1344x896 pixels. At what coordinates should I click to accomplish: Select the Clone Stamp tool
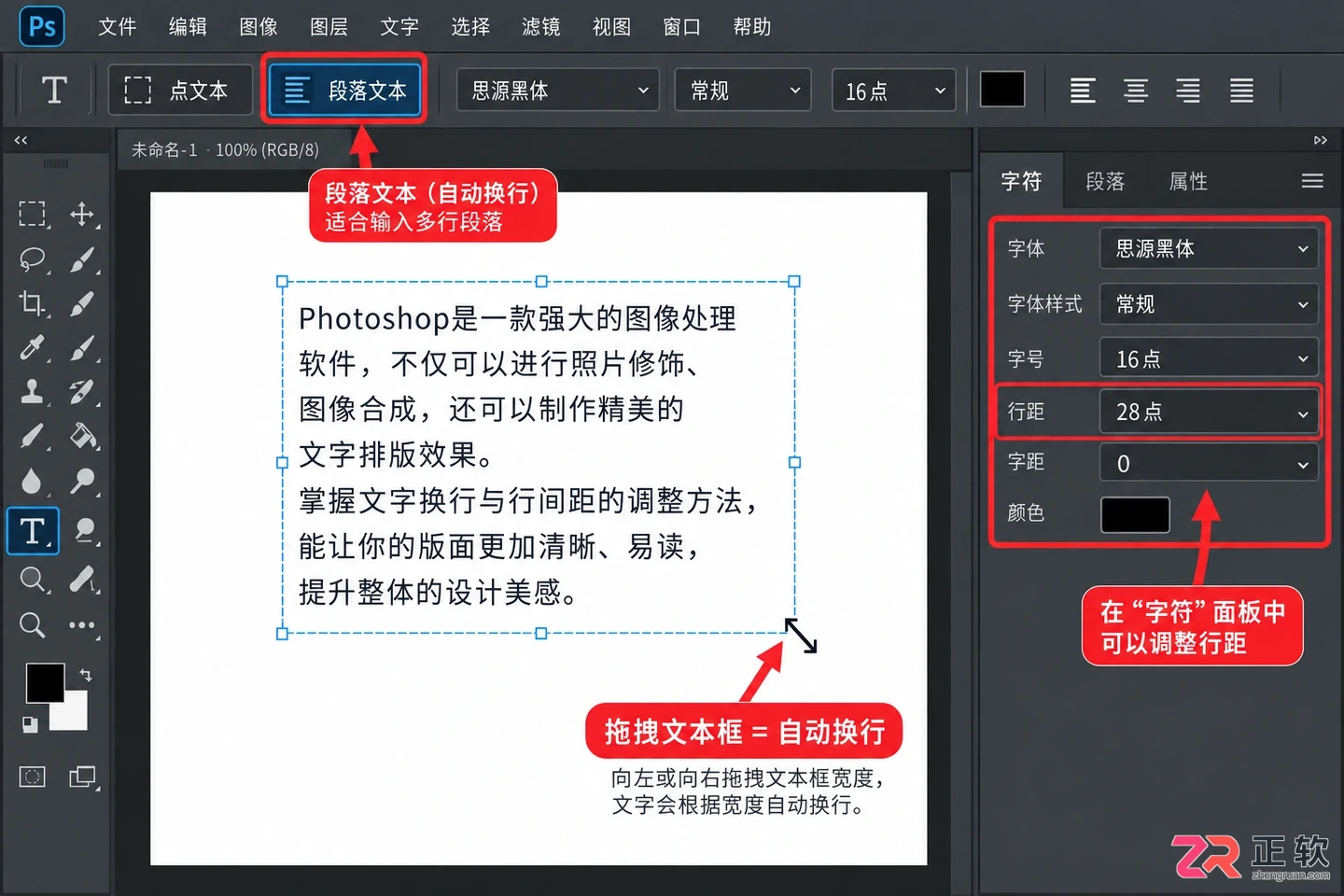pos(33,392)
